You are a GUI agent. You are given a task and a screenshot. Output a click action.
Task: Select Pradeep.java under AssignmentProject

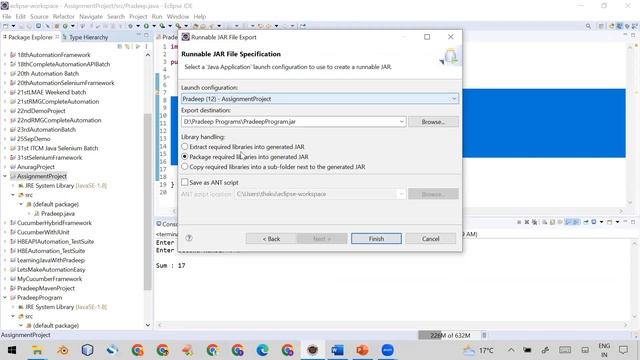coord(57,213)
